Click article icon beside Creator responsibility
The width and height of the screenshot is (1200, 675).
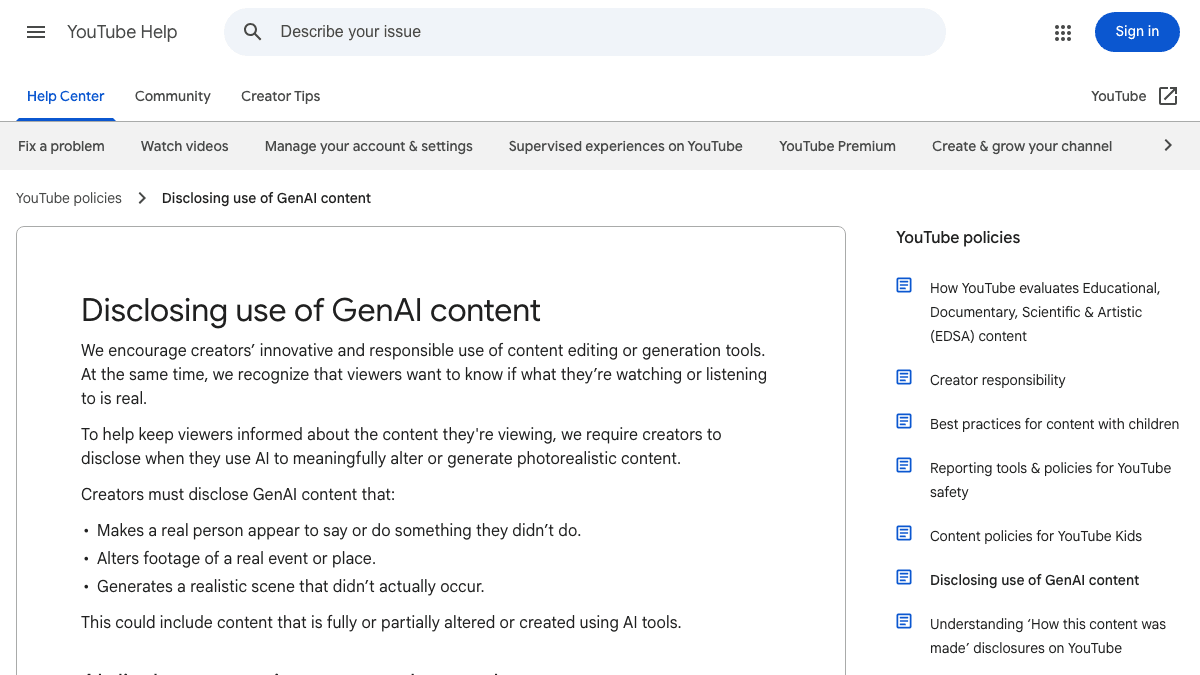tap(904, 378)
